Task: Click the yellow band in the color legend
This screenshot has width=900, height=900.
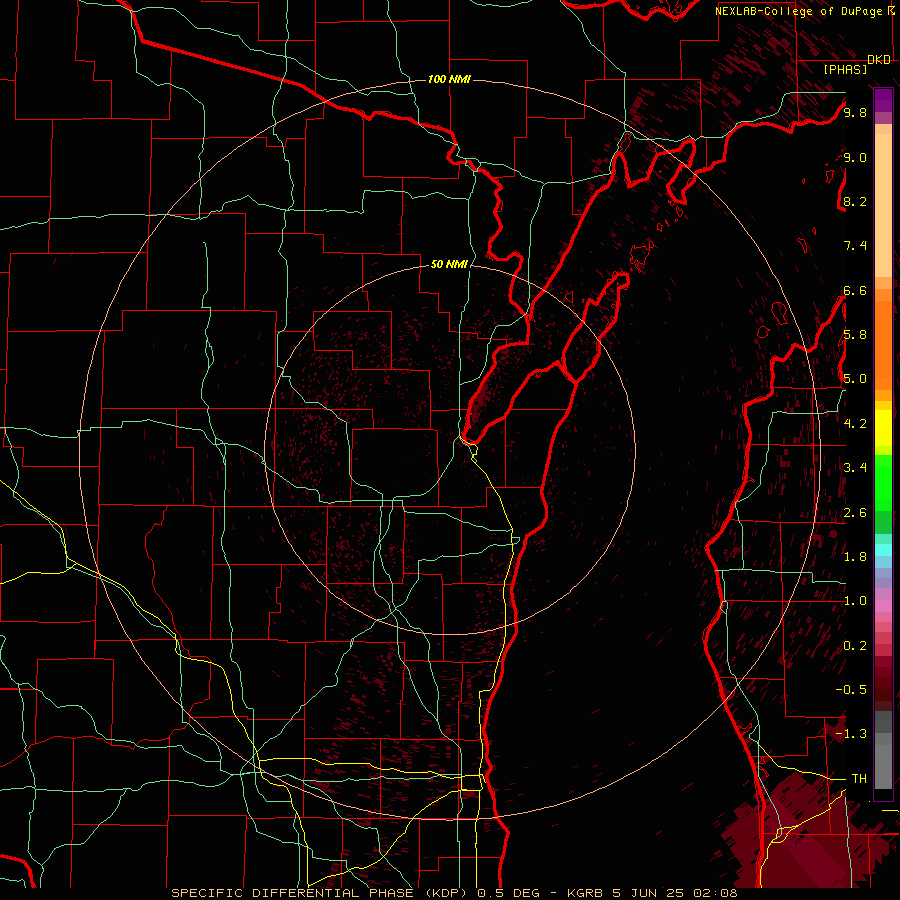Action: (883, 428)
